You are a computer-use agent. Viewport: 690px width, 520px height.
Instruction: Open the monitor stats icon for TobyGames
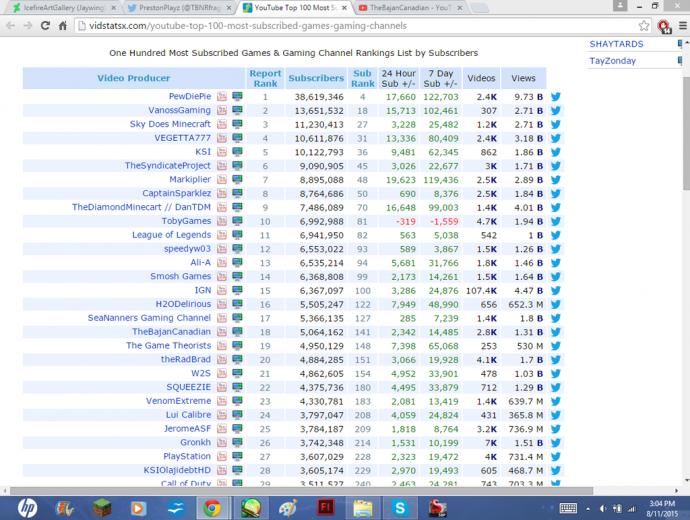coord(237,221)
